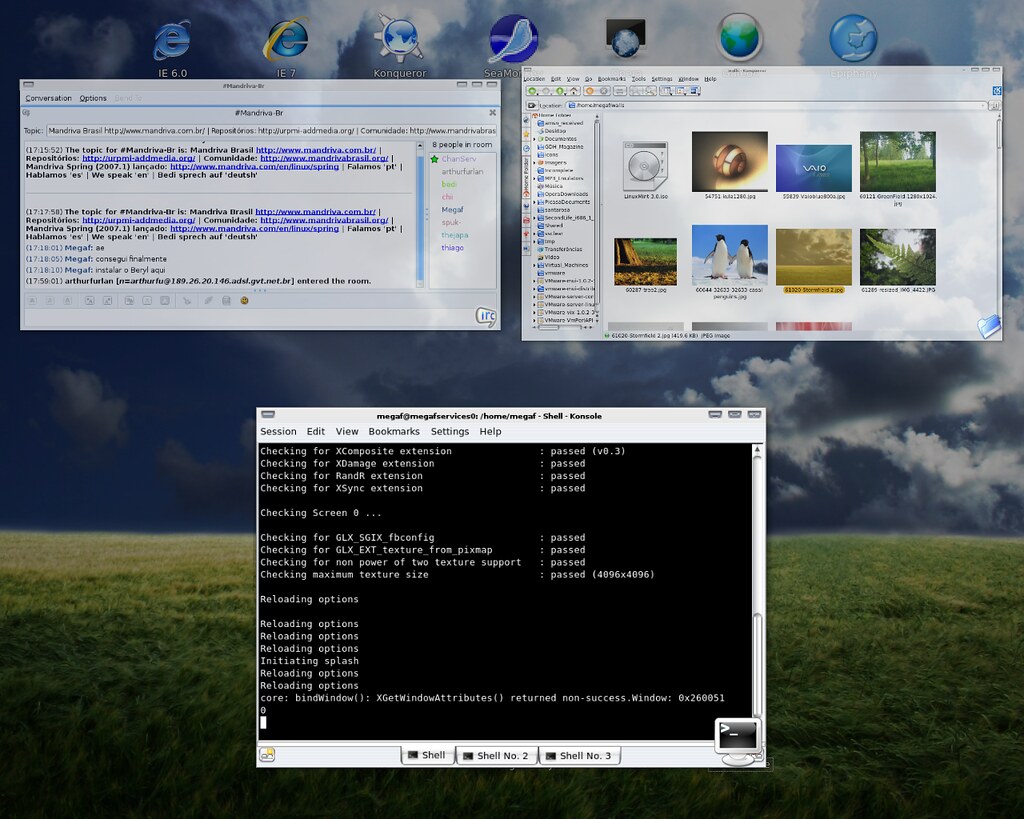Expand the SecondLife folder in tree

(x=534, y=217)
